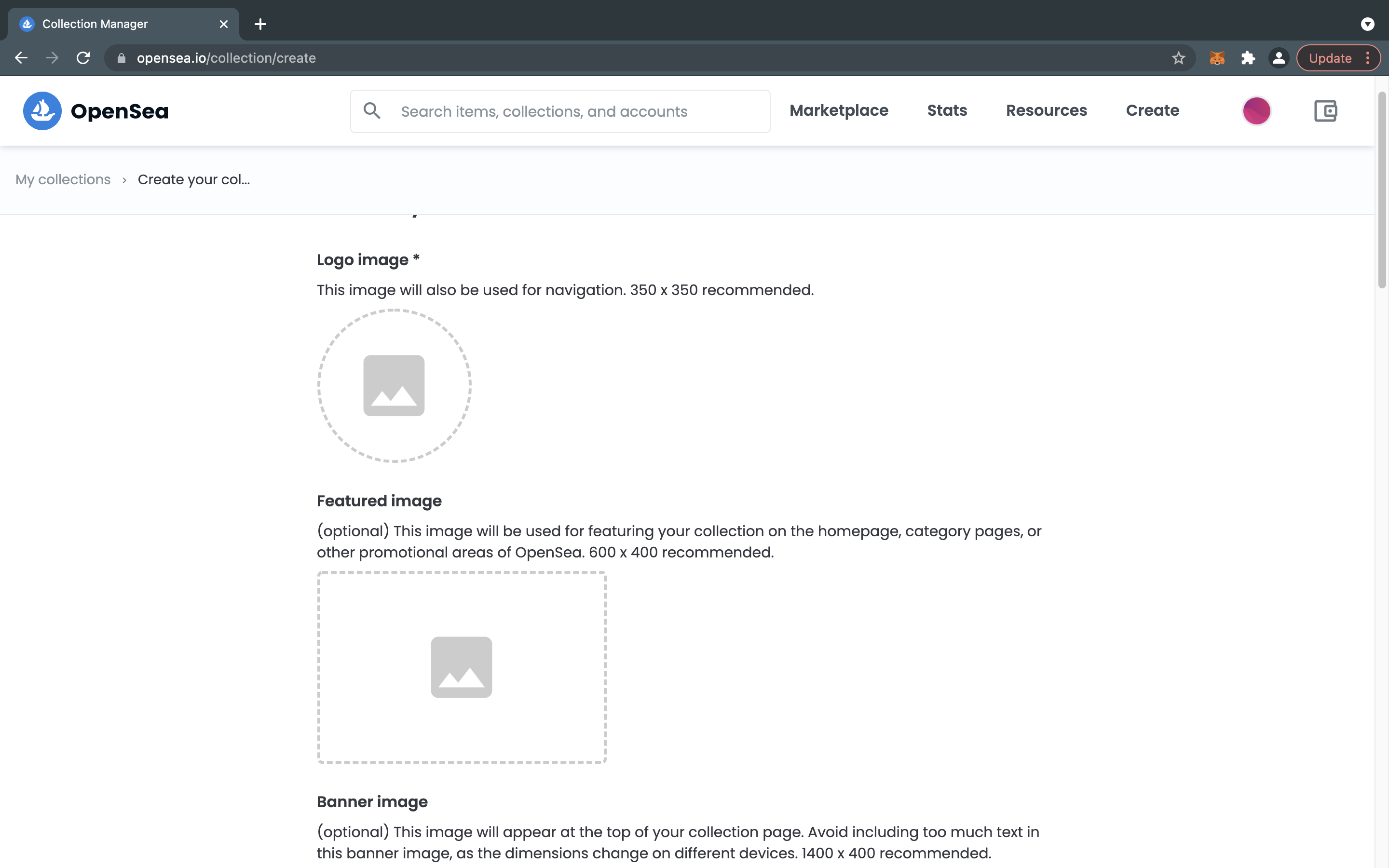This screenshot has height=868, width=1389.
Task: Click the OpenSea ship logo icon
Action: click(x=42, y=111)
